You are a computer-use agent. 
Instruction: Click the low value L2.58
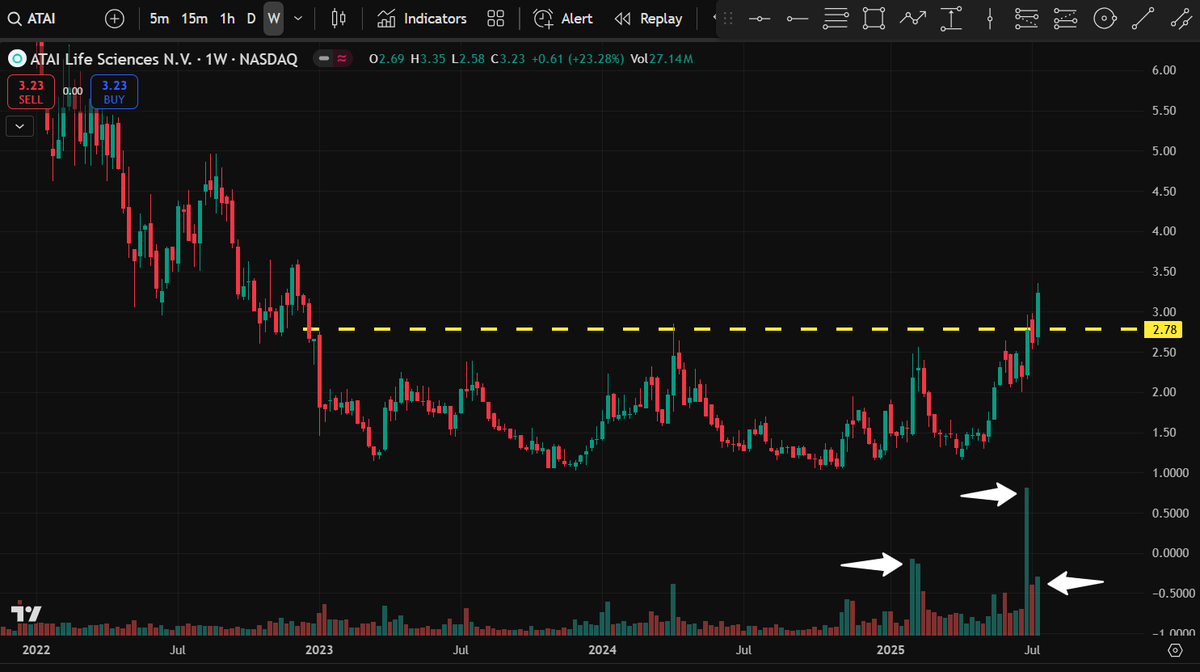click(468, 60)
